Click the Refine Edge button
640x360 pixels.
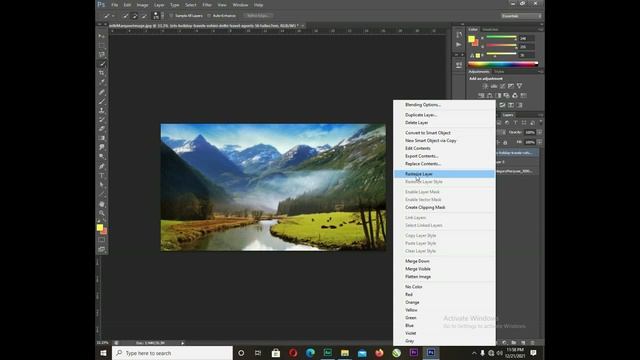(258, 16)
